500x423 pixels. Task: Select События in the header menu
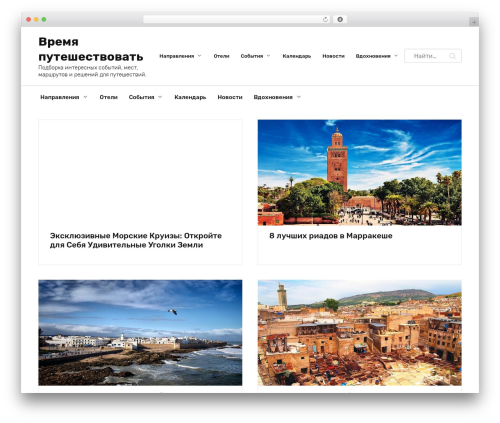coord(252,56)
